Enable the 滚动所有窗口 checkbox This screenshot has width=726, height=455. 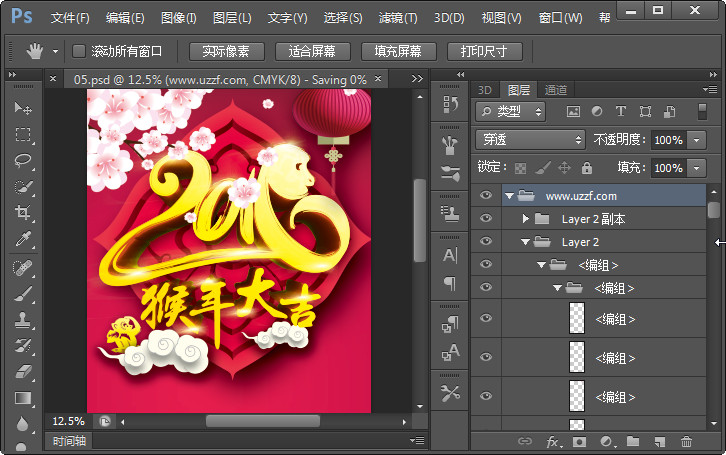79,51
